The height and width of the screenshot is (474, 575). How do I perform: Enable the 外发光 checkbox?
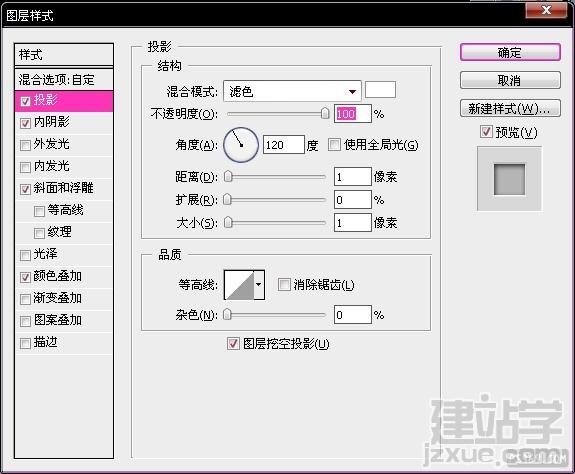[x=25, y=145]
